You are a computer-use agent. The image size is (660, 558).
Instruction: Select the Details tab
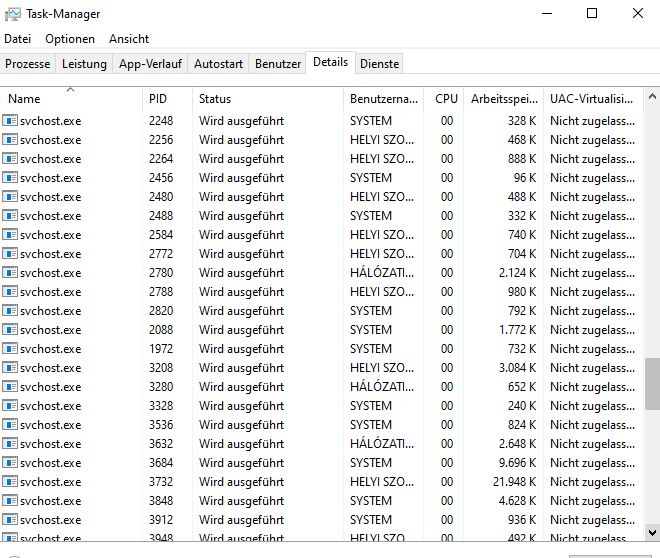[x=330, y=62]
